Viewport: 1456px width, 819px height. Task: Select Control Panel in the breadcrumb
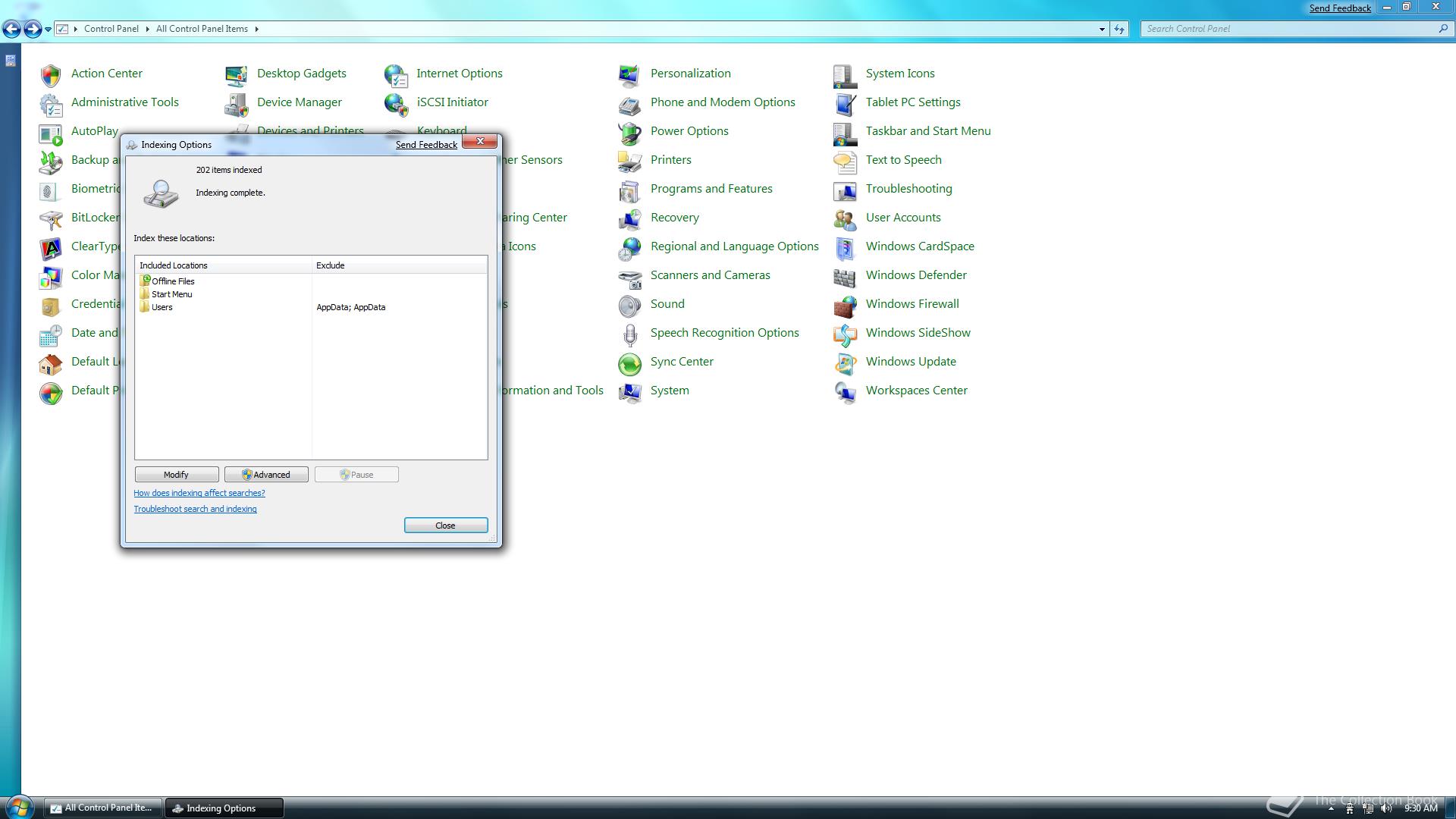point(111,29)
